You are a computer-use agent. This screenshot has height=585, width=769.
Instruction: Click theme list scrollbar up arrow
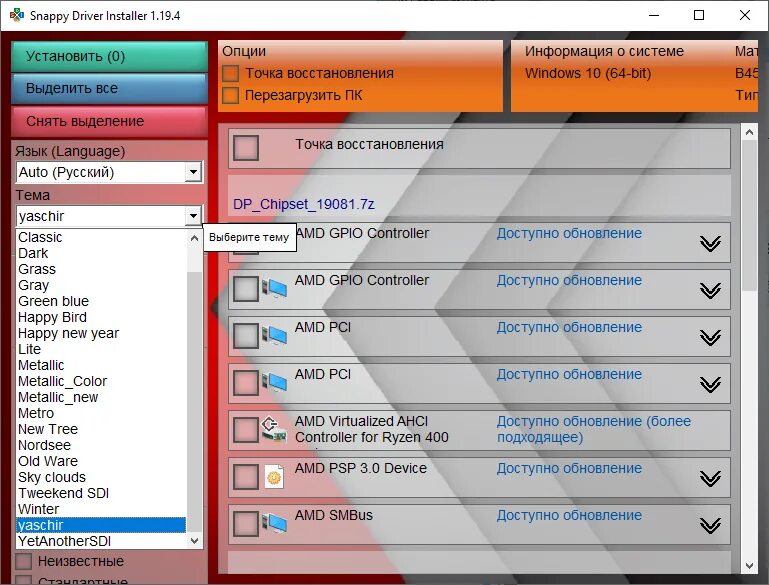(194, 238)
